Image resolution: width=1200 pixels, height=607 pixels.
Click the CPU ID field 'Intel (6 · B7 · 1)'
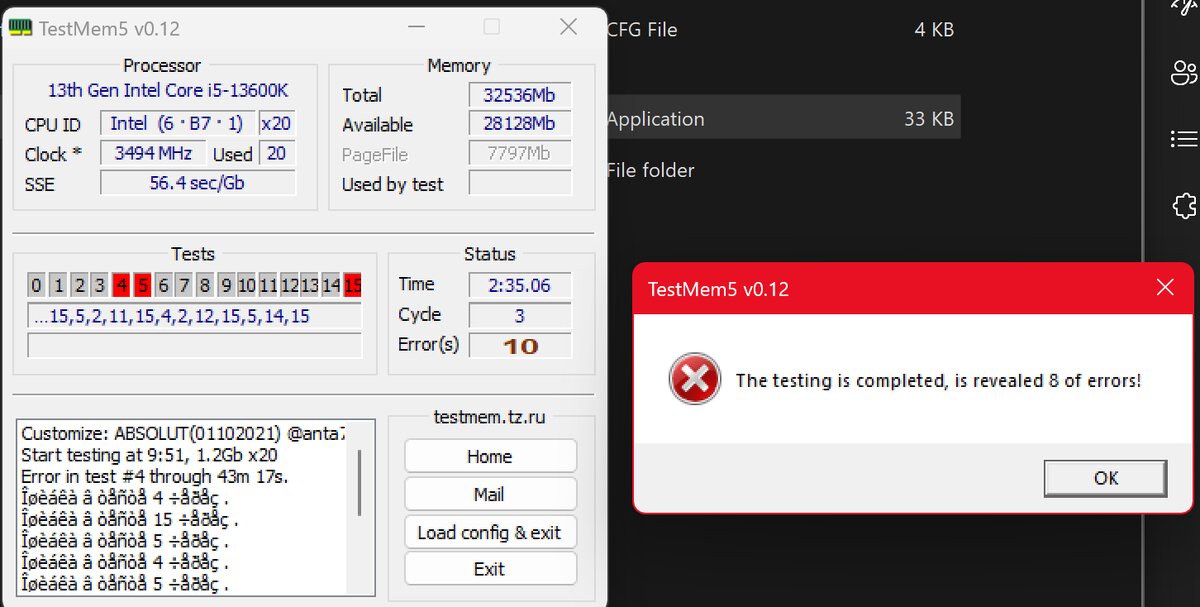tap(177, 123)
